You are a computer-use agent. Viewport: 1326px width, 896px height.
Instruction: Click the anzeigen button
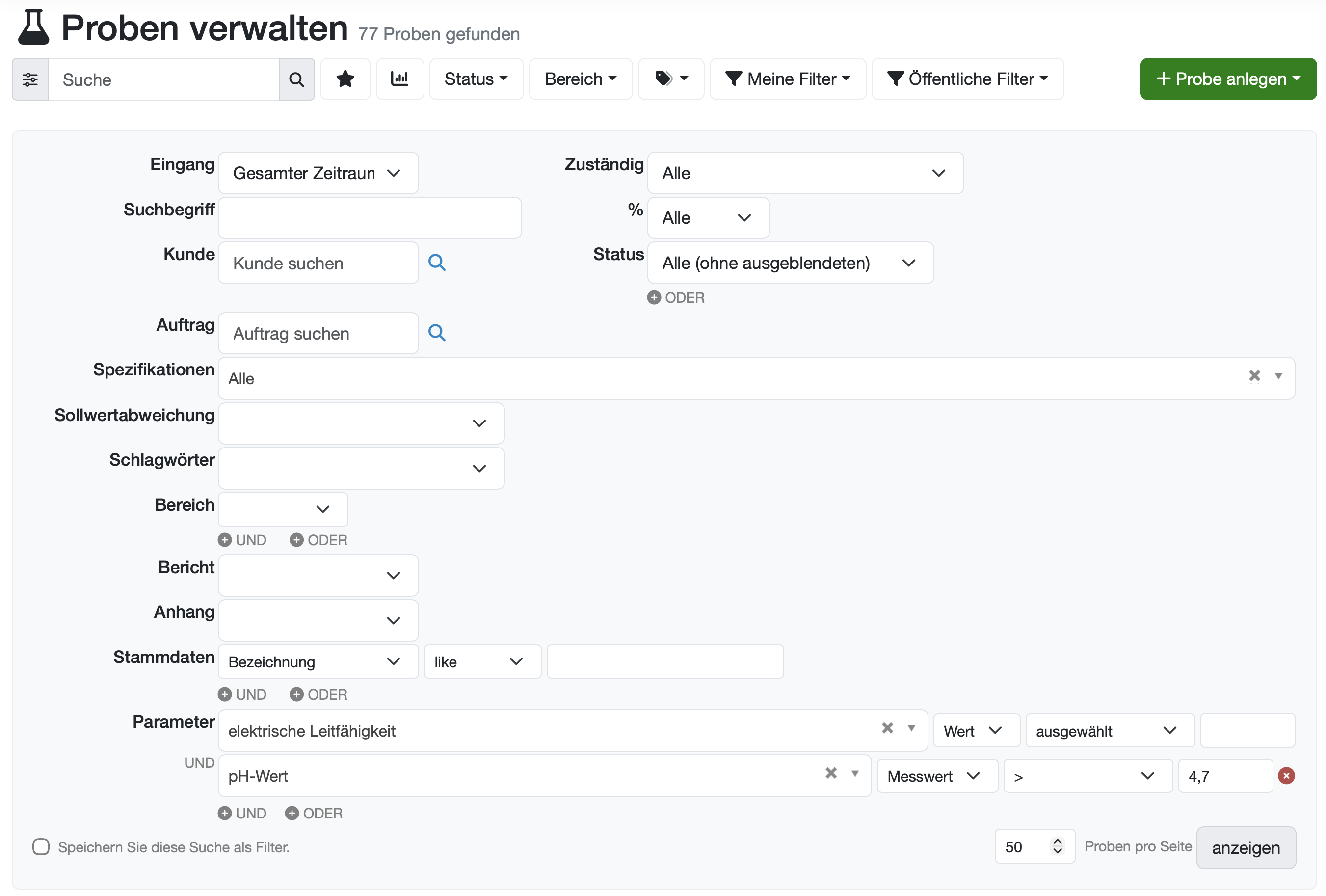click(x=1245, y=847)
